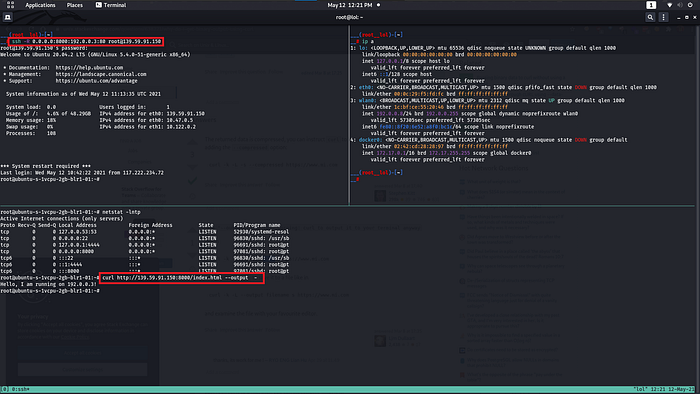The height and width of the screenshot is (394, 700).
Task: Click the Welcome to Ubuntu 20.04.2 LTS line
Action: tap(95, 54)
